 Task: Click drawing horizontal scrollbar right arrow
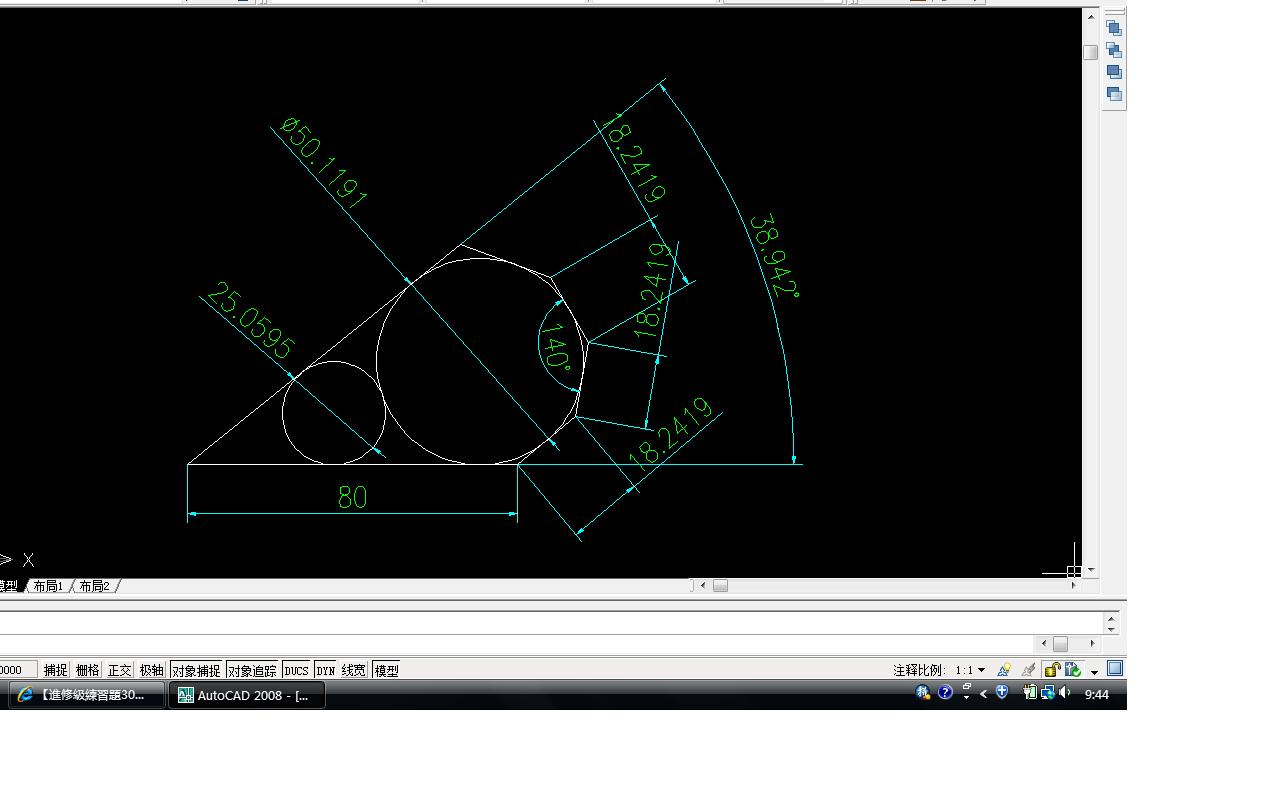pos(1073,585)
